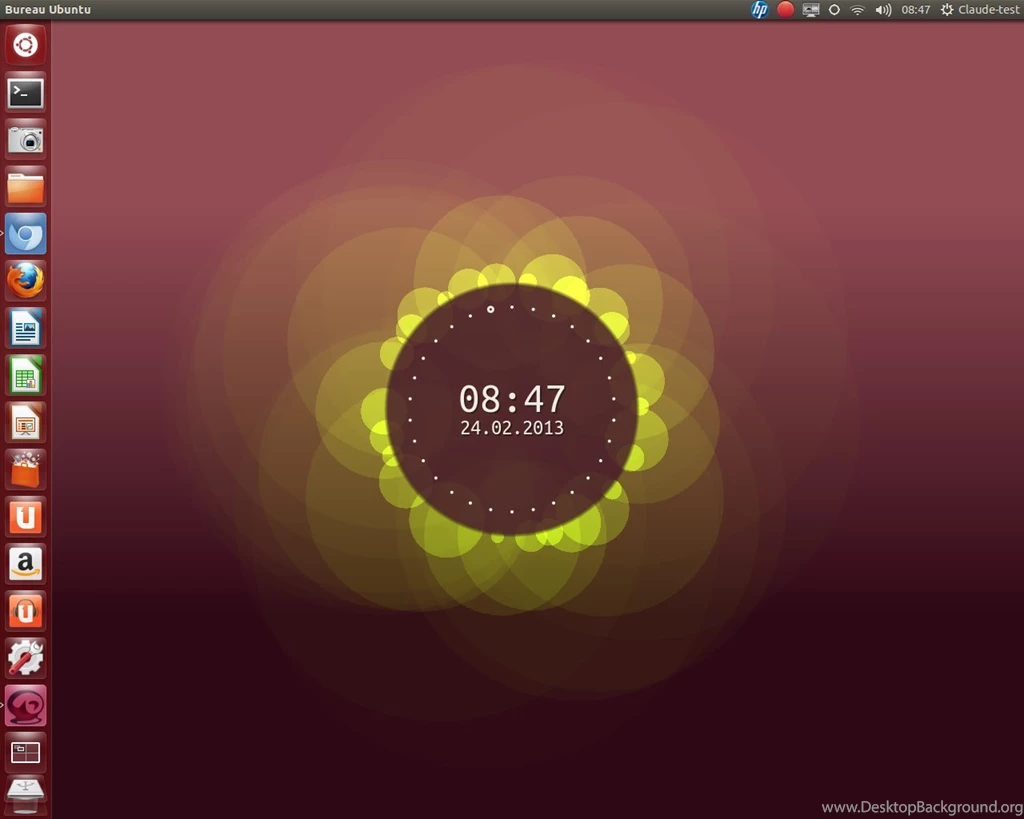Viewport: 1024px width, 819px height.
Task: Launch Ubuntu One from the launcher
Action: coord(25,516)
